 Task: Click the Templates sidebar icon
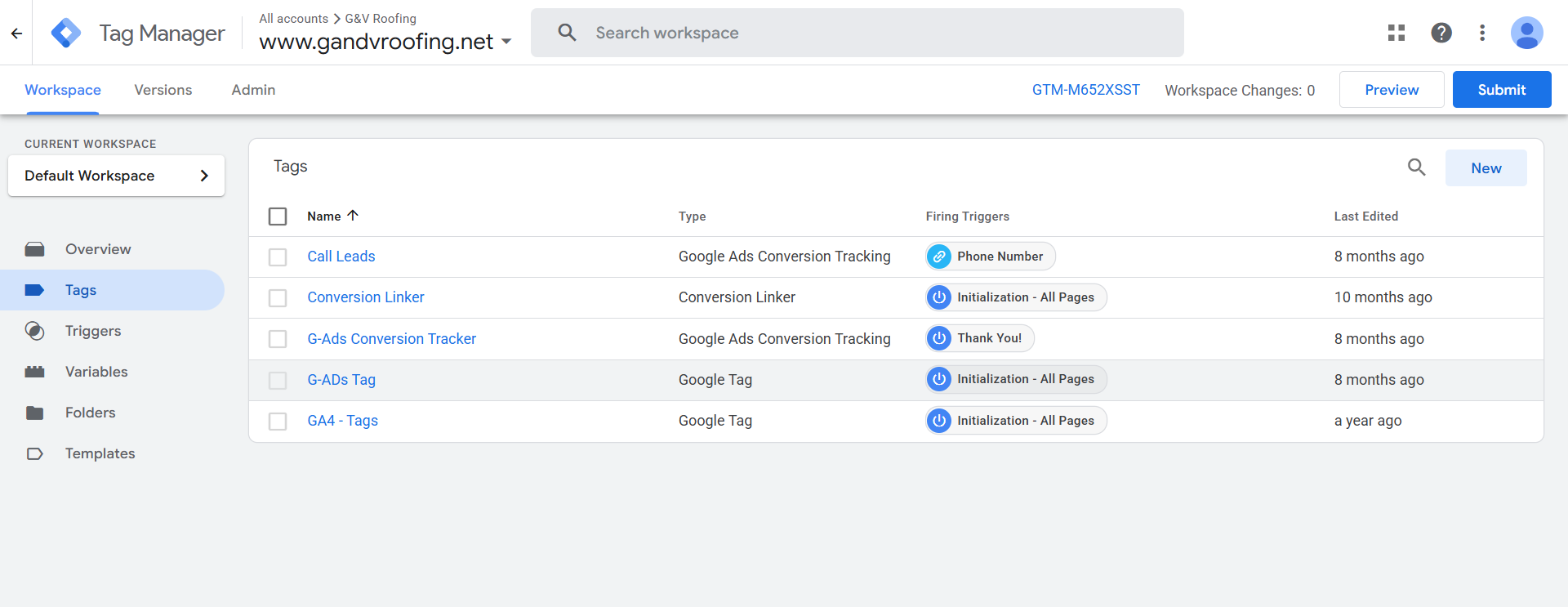tap(34, 453)
